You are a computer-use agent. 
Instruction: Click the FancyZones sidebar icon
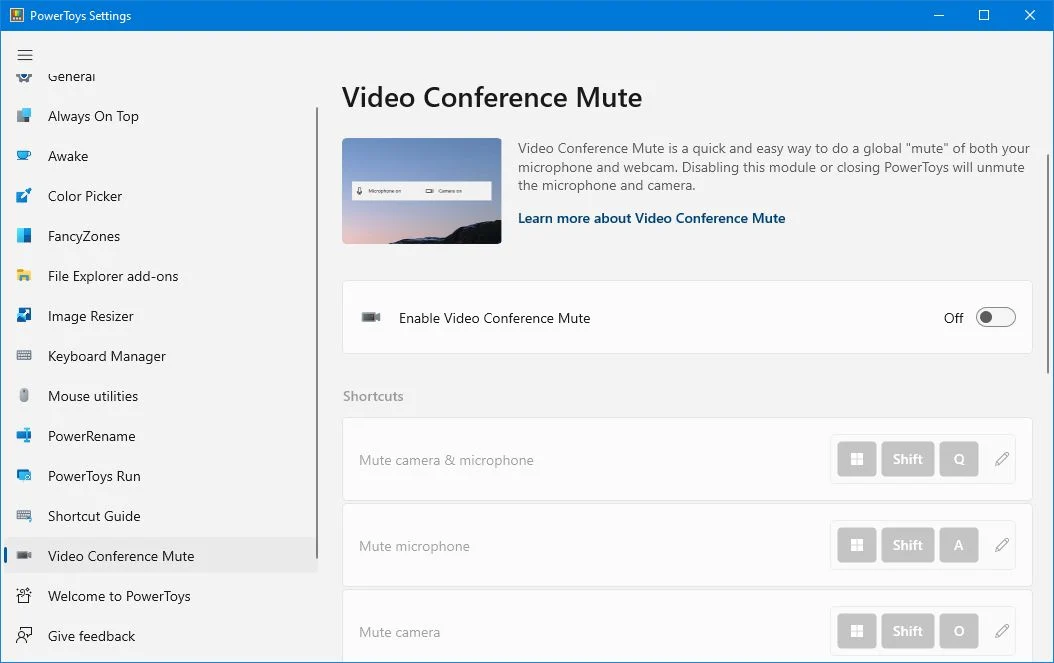24,236
